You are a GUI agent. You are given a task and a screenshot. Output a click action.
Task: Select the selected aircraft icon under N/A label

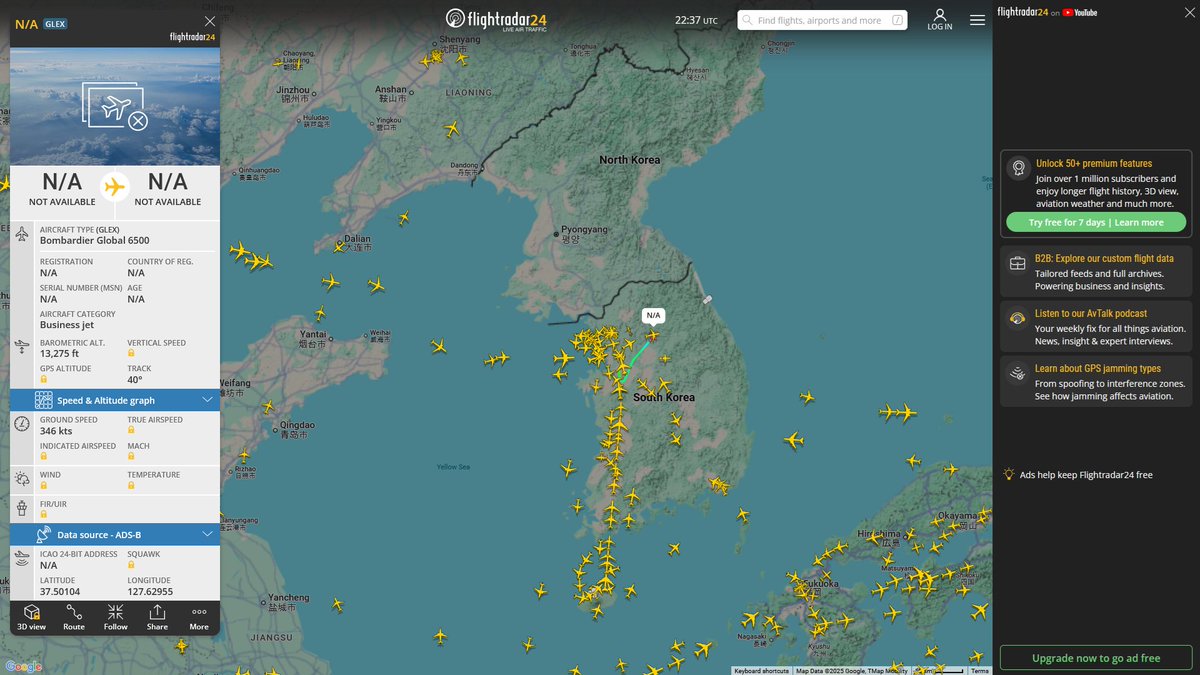653,336
